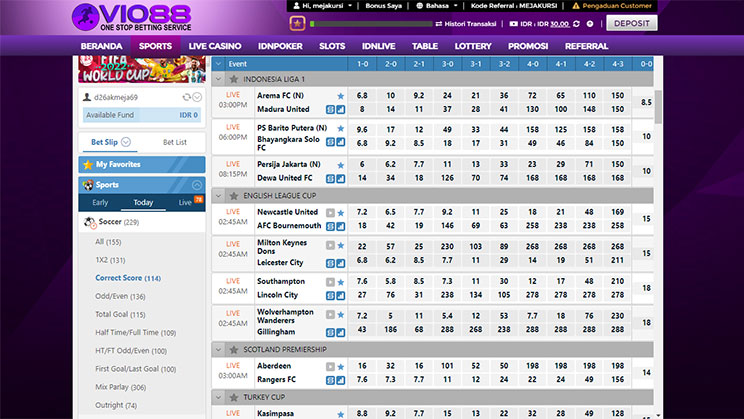Click dollar icon for Bhayangkara Solo match

click(330, 142)
